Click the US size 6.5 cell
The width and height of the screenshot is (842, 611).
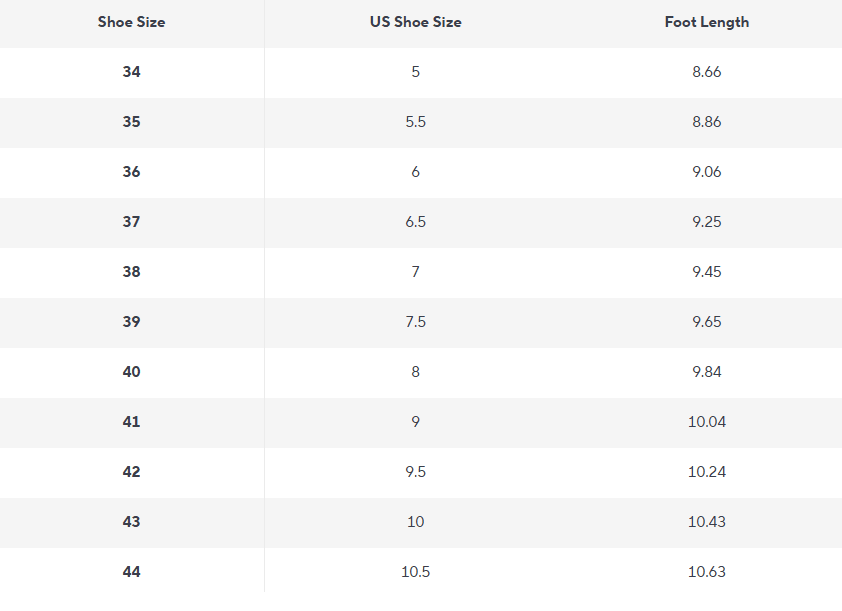416,222
